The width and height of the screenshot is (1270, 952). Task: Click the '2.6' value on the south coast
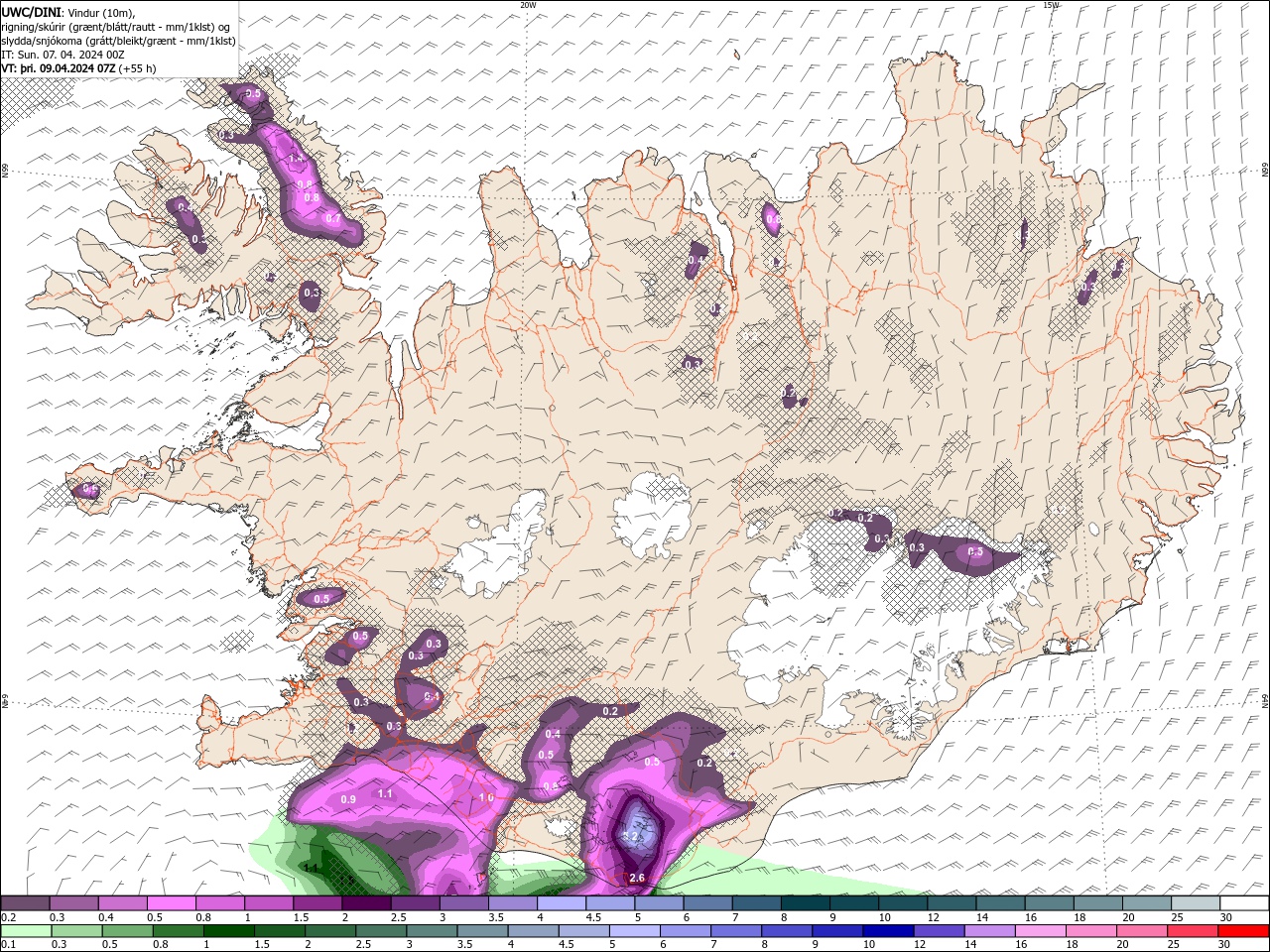[x=637, y=878]
